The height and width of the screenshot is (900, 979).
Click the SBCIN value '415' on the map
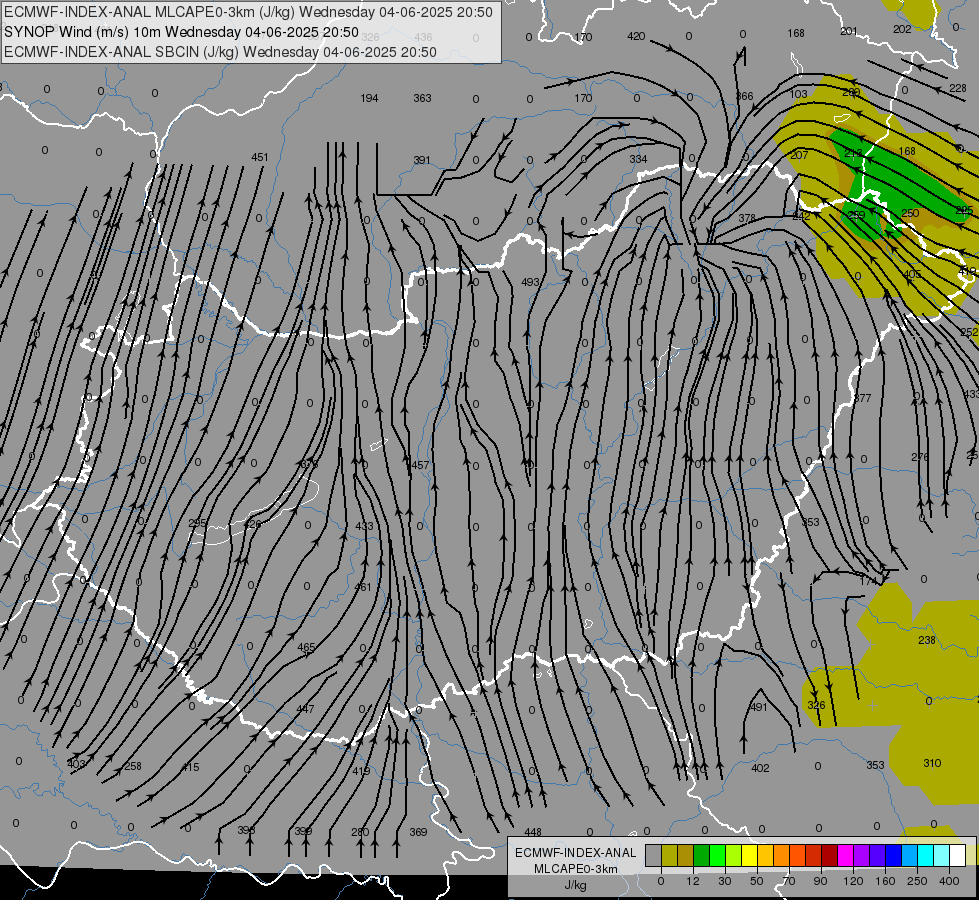(x=190, y=768)
